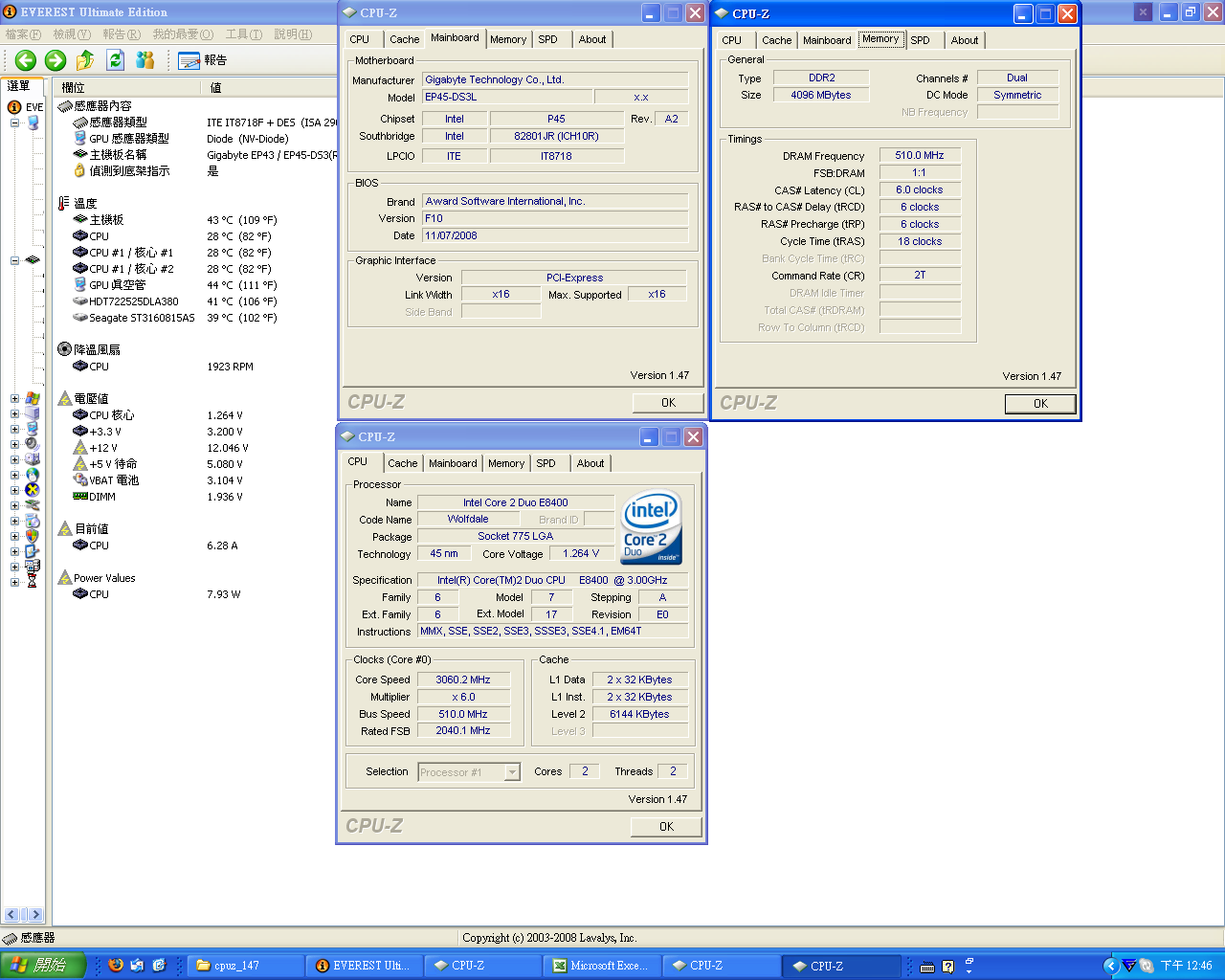This screenshot has height=980, width=1225.
Task: Go forward using the green right arrow
Action: click(56, 60)
